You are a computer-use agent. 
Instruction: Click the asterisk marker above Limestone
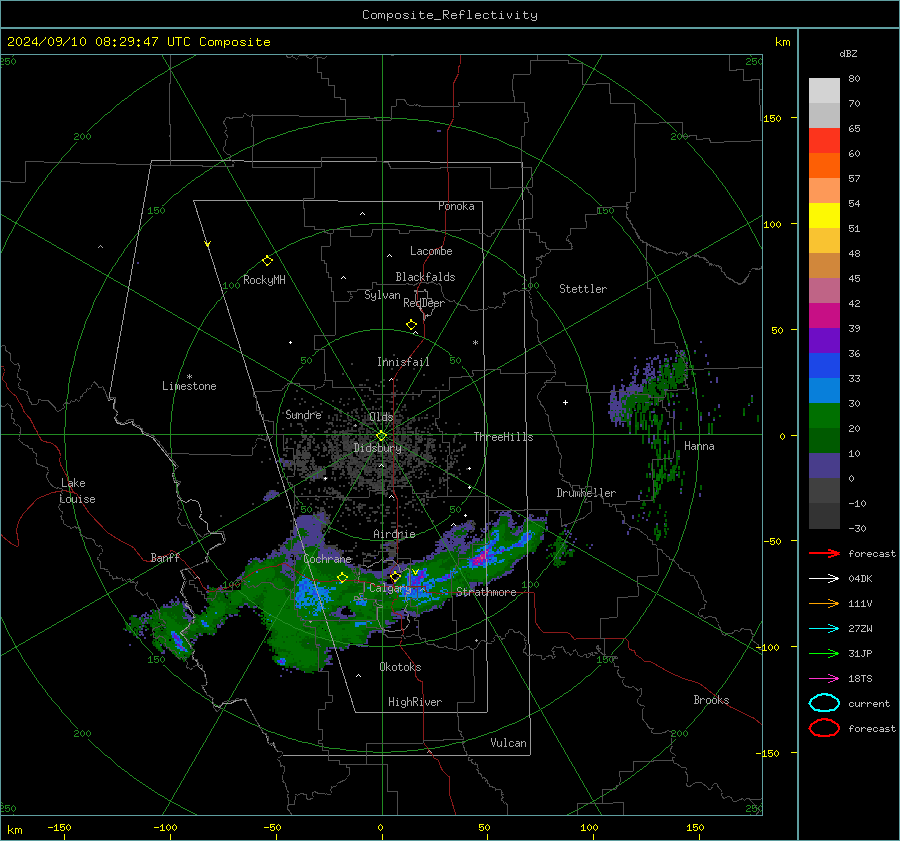(189, 377)
